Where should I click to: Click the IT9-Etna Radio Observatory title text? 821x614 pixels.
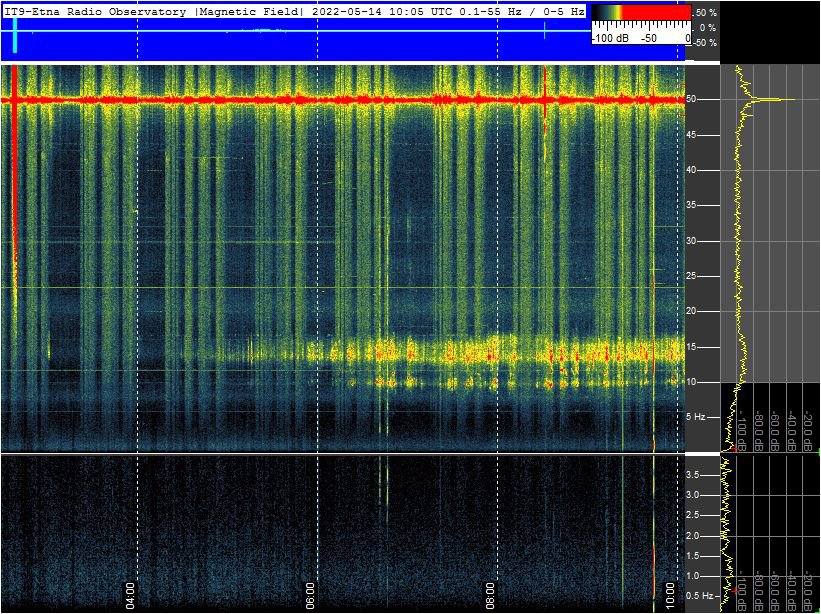point(95,12)
